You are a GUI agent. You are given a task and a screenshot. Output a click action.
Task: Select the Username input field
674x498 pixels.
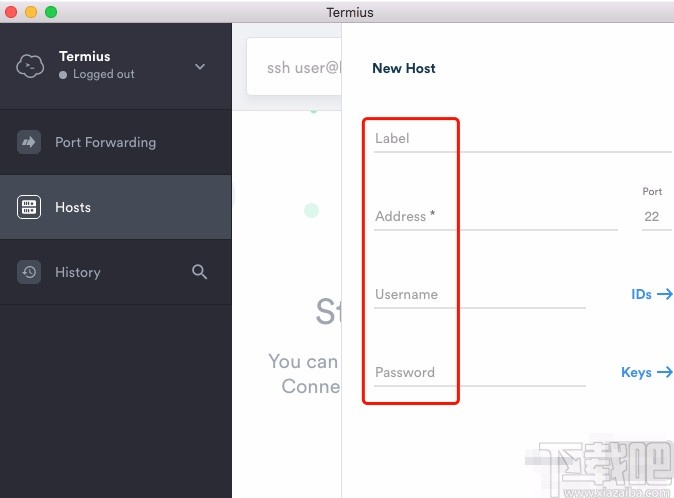click(x=480, y=295)
